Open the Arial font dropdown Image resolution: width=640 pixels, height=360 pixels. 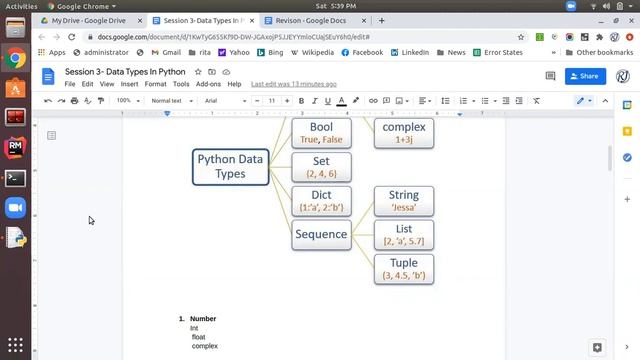click(x=225, y=101)
